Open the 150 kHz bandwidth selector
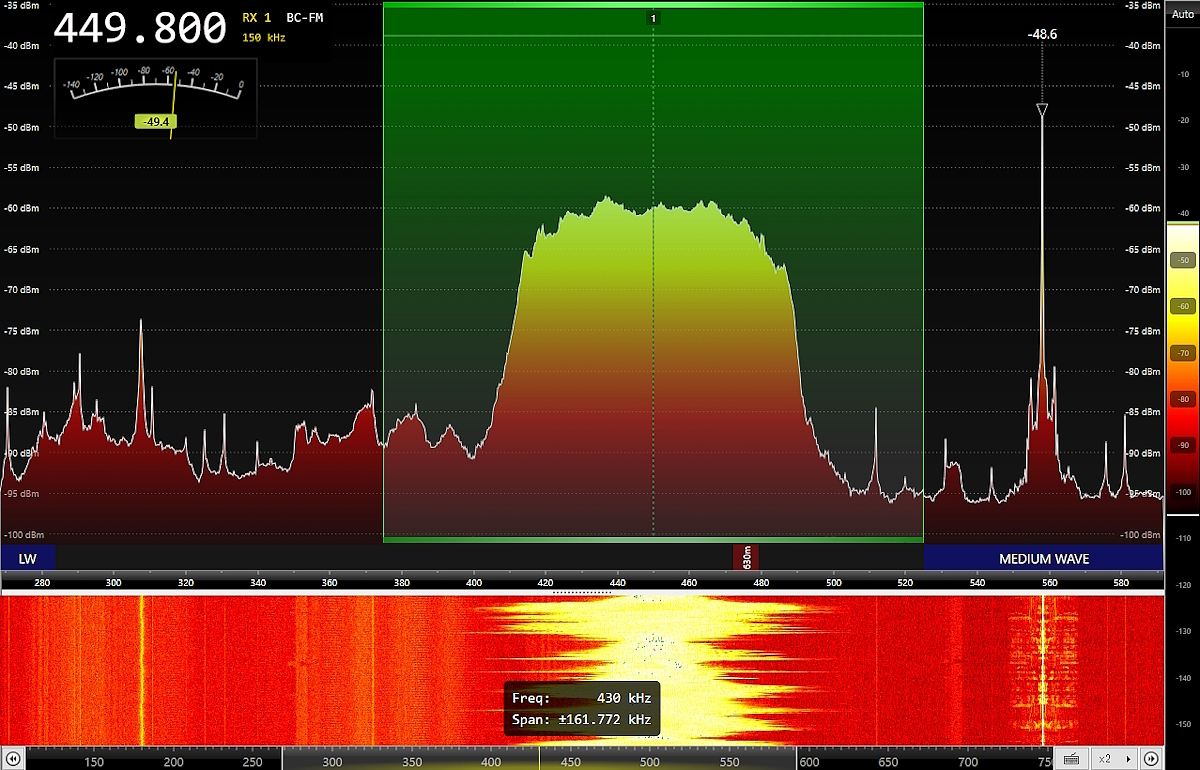 click(x=264, y=38)
